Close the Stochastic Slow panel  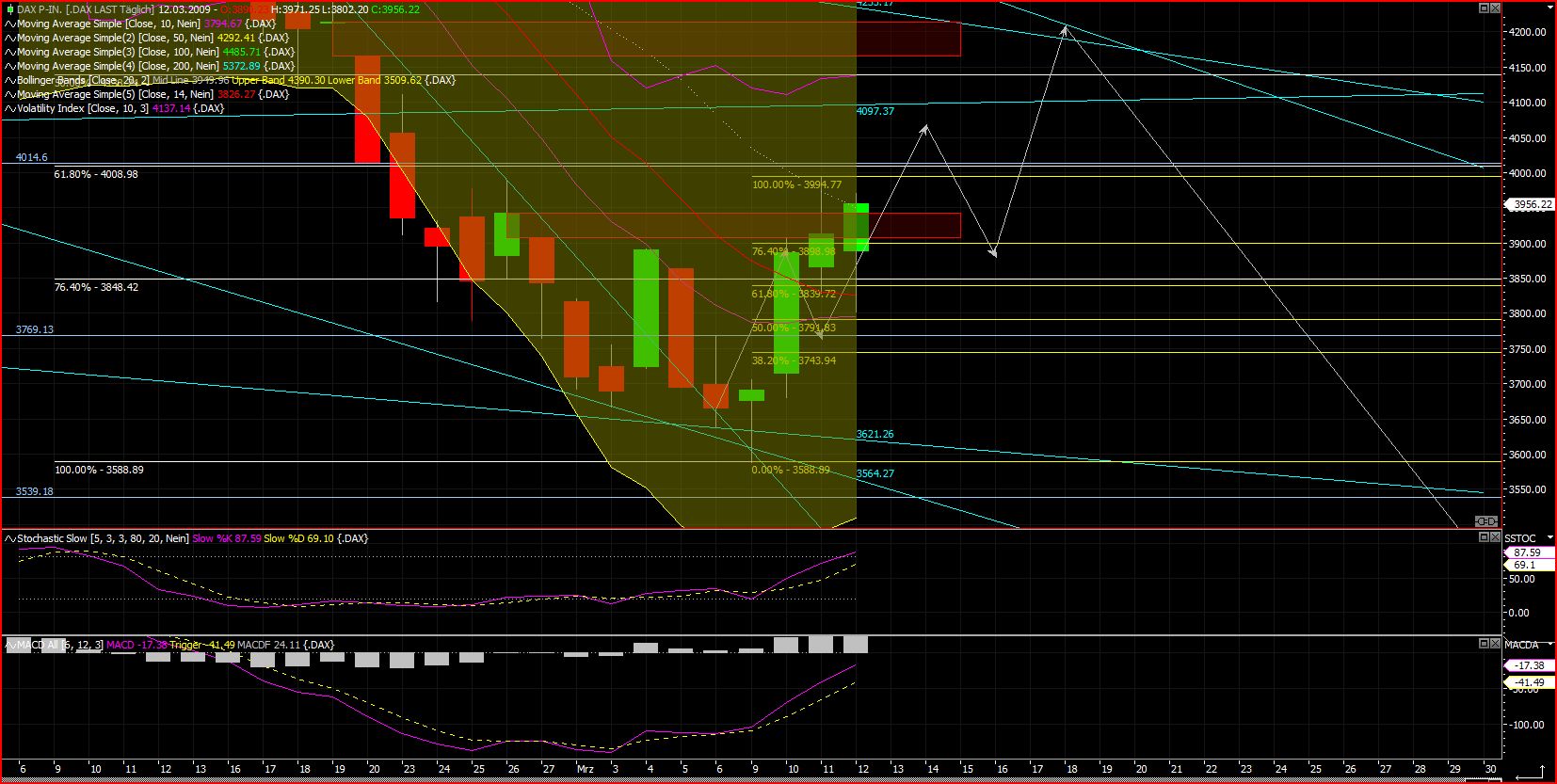point(1495,537)
